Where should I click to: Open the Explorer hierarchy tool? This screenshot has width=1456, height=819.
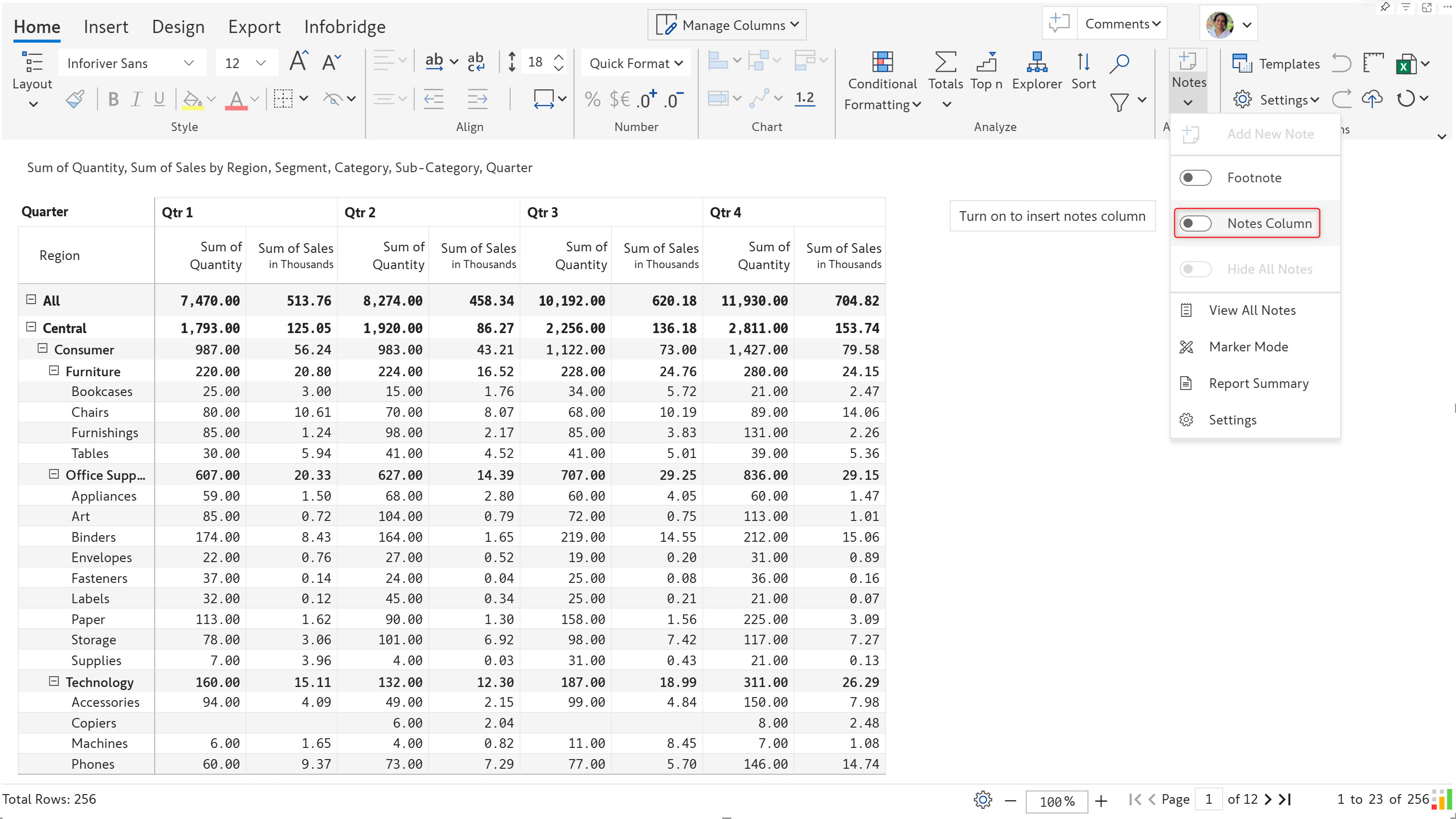[1037, 62]
